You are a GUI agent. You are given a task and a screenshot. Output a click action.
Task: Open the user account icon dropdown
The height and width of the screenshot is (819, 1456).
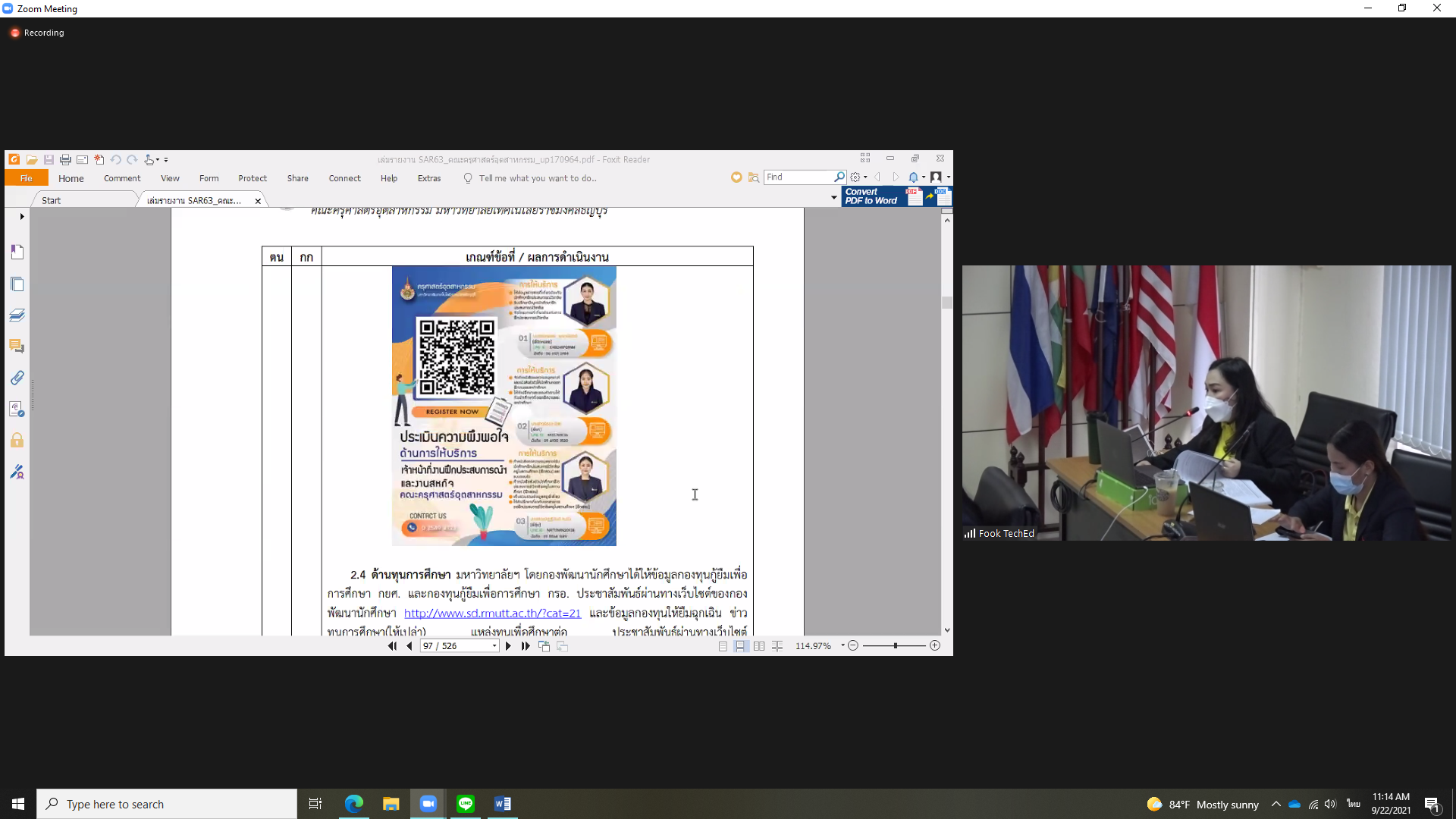(x=940, y=177)
